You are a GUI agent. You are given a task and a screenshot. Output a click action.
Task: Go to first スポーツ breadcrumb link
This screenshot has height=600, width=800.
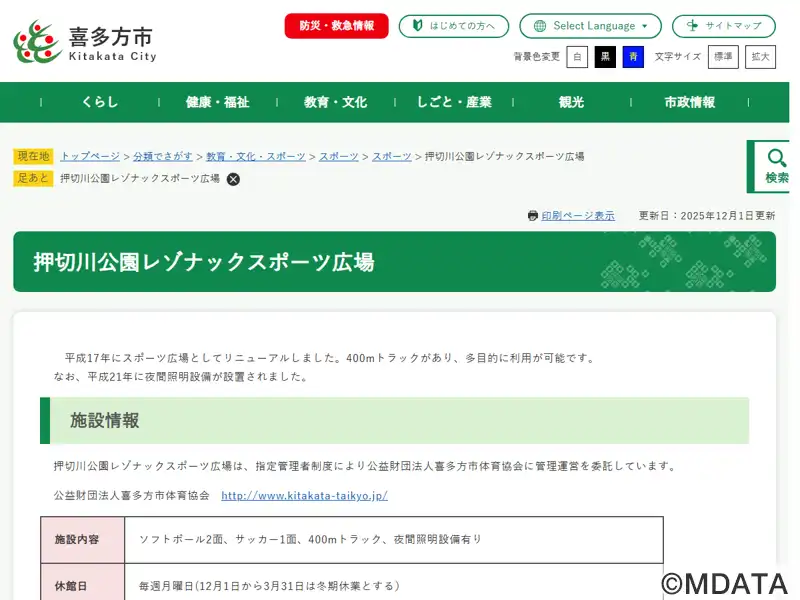coord(339,156)
